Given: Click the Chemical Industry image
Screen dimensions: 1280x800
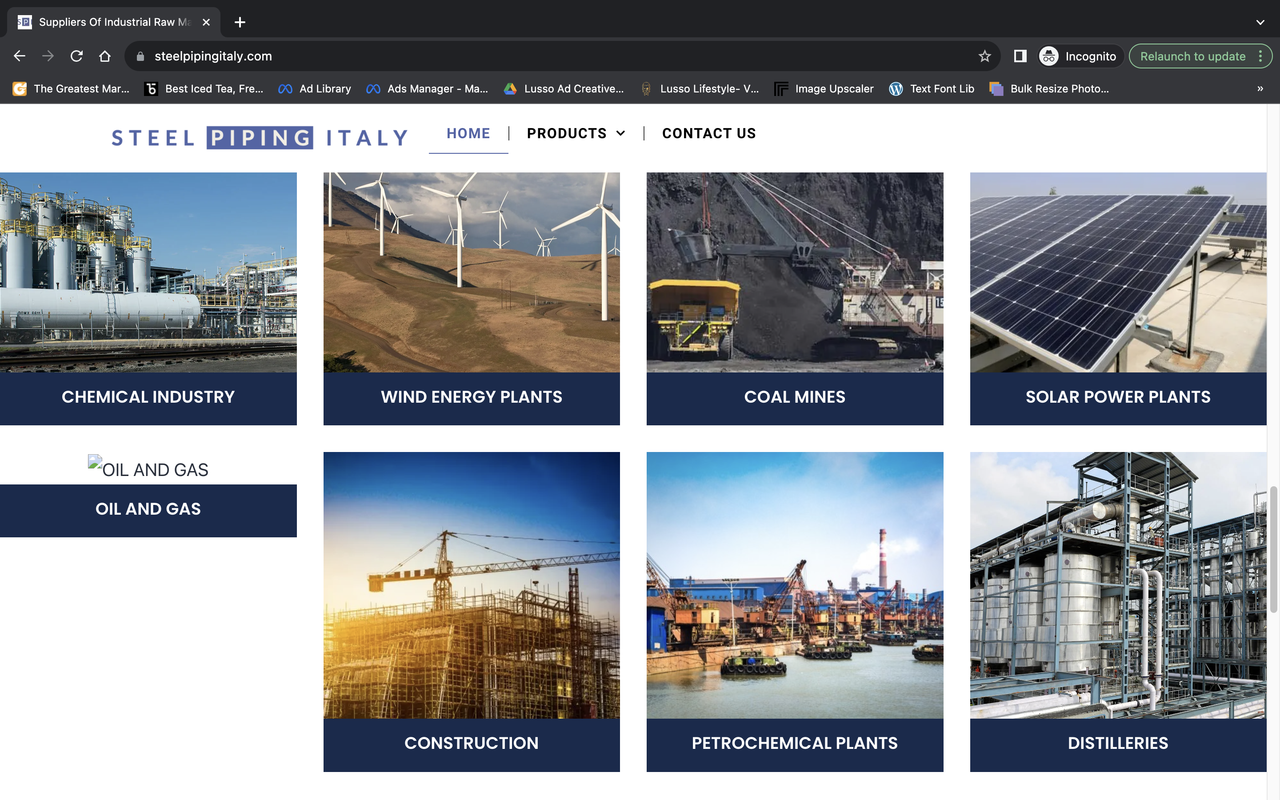Looking at the screenshot, I should click(148, 272).
